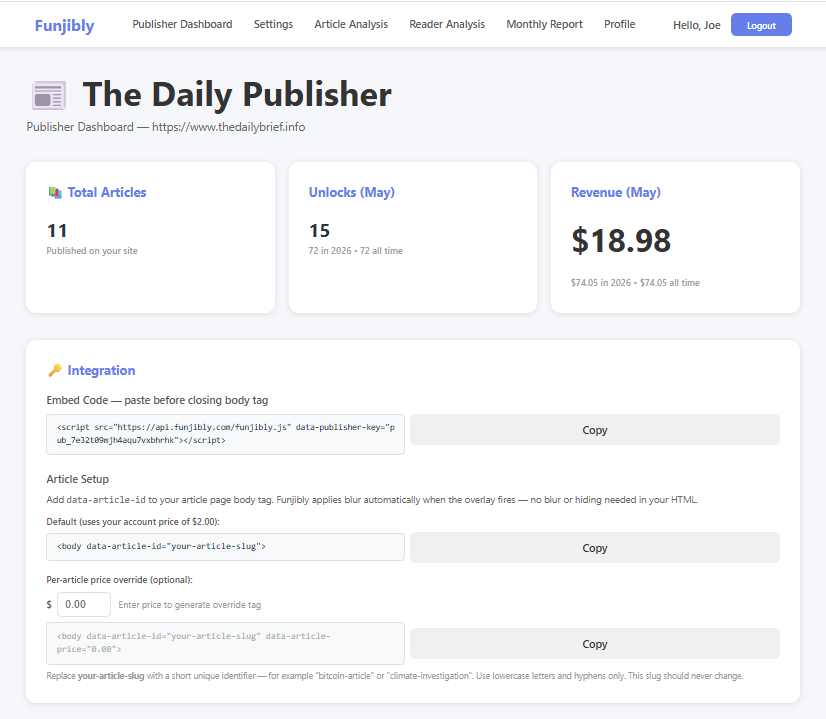Click "Per-article price override (optional):" label

coord(120,580)
